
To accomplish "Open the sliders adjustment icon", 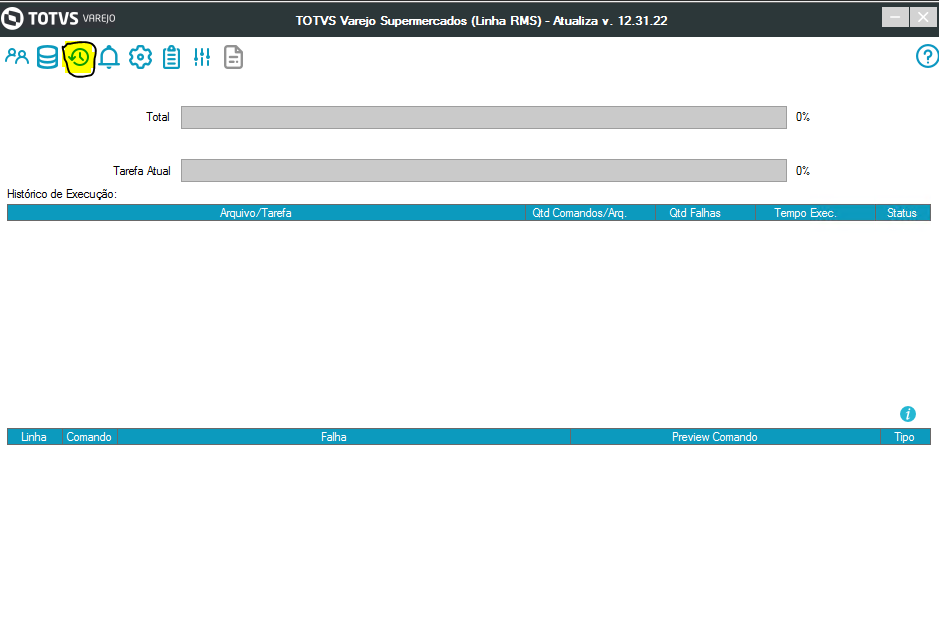I will tap(202, 58).
